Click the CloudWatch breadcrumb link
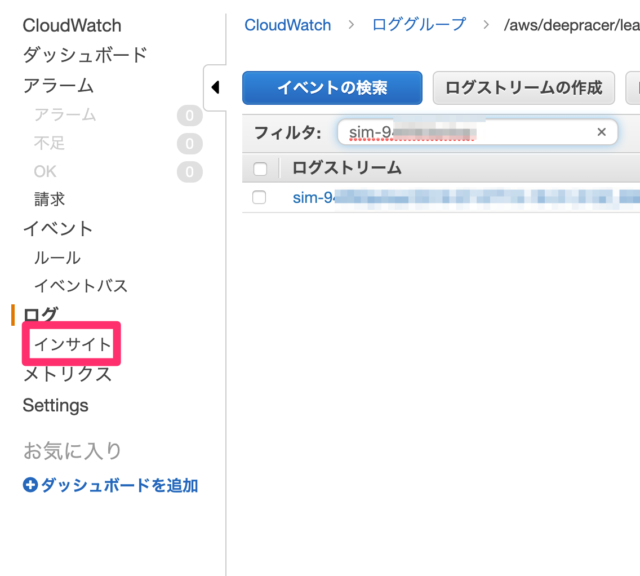 pos(288,25)
